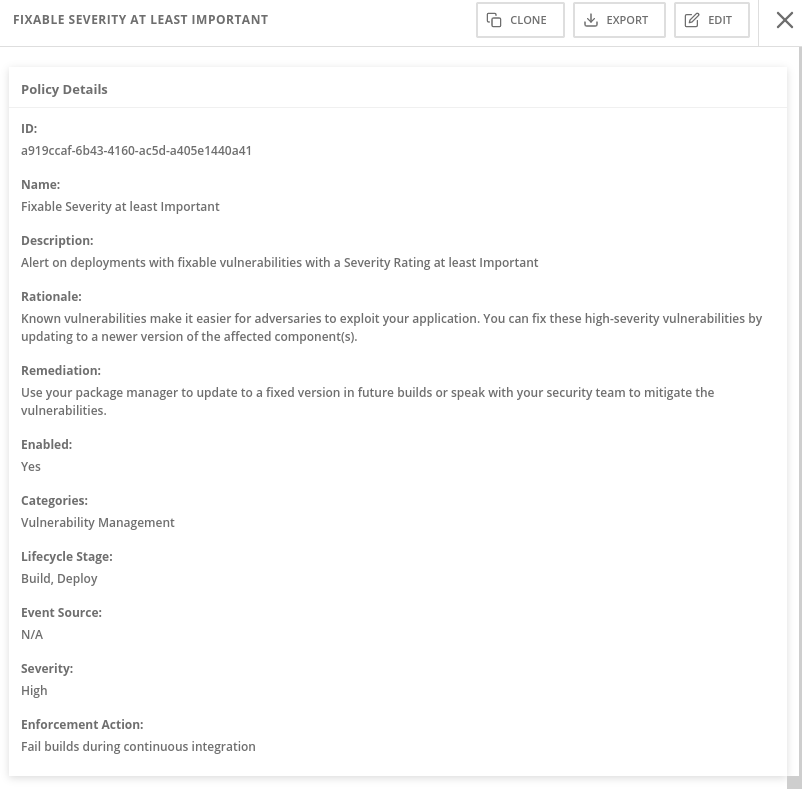Click the 'Build, Deploy' lifecycle stage value
The height and width of the screenshot is (789, 802).
[59, 578]
